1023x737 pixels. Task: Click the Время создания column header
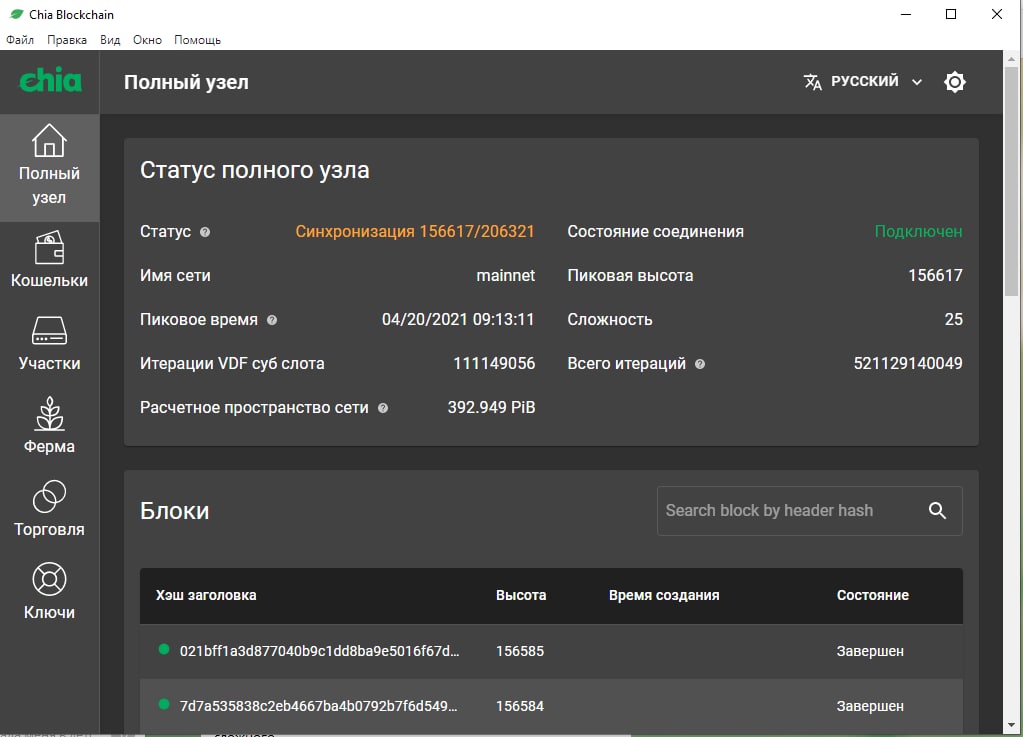coord(664,595)
